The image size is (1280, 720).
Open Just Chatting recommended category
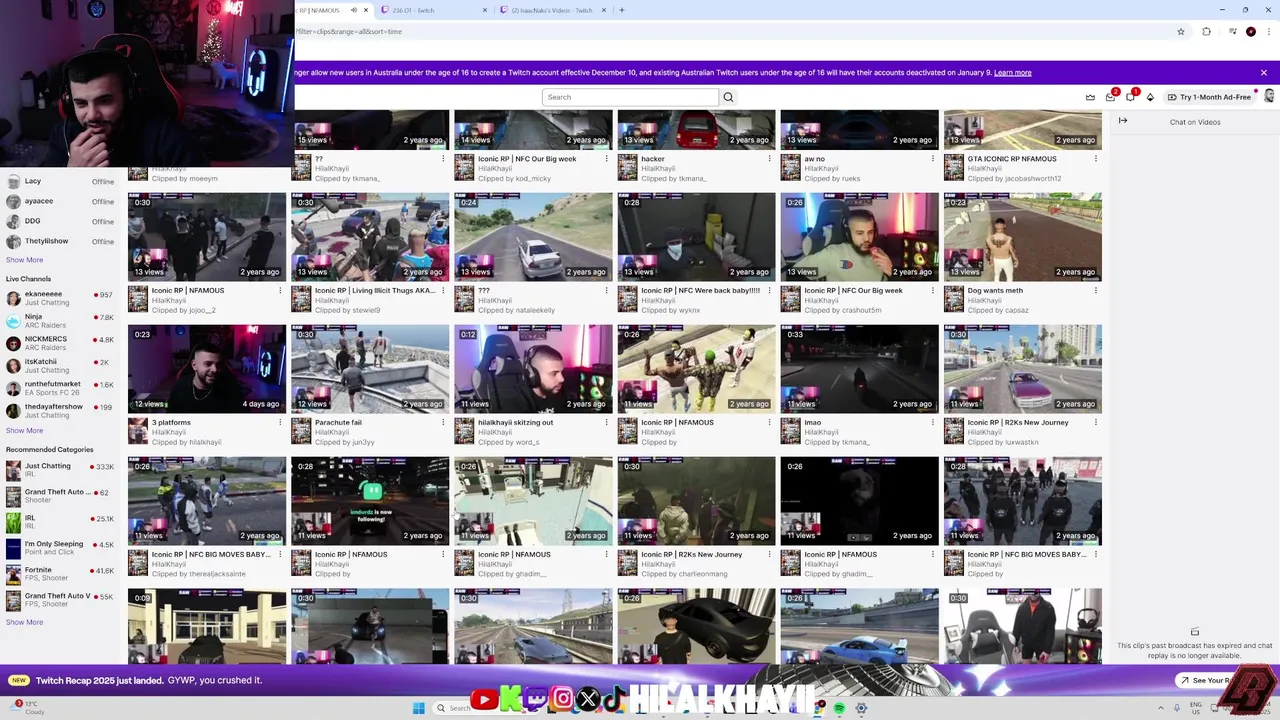(60, 470)
